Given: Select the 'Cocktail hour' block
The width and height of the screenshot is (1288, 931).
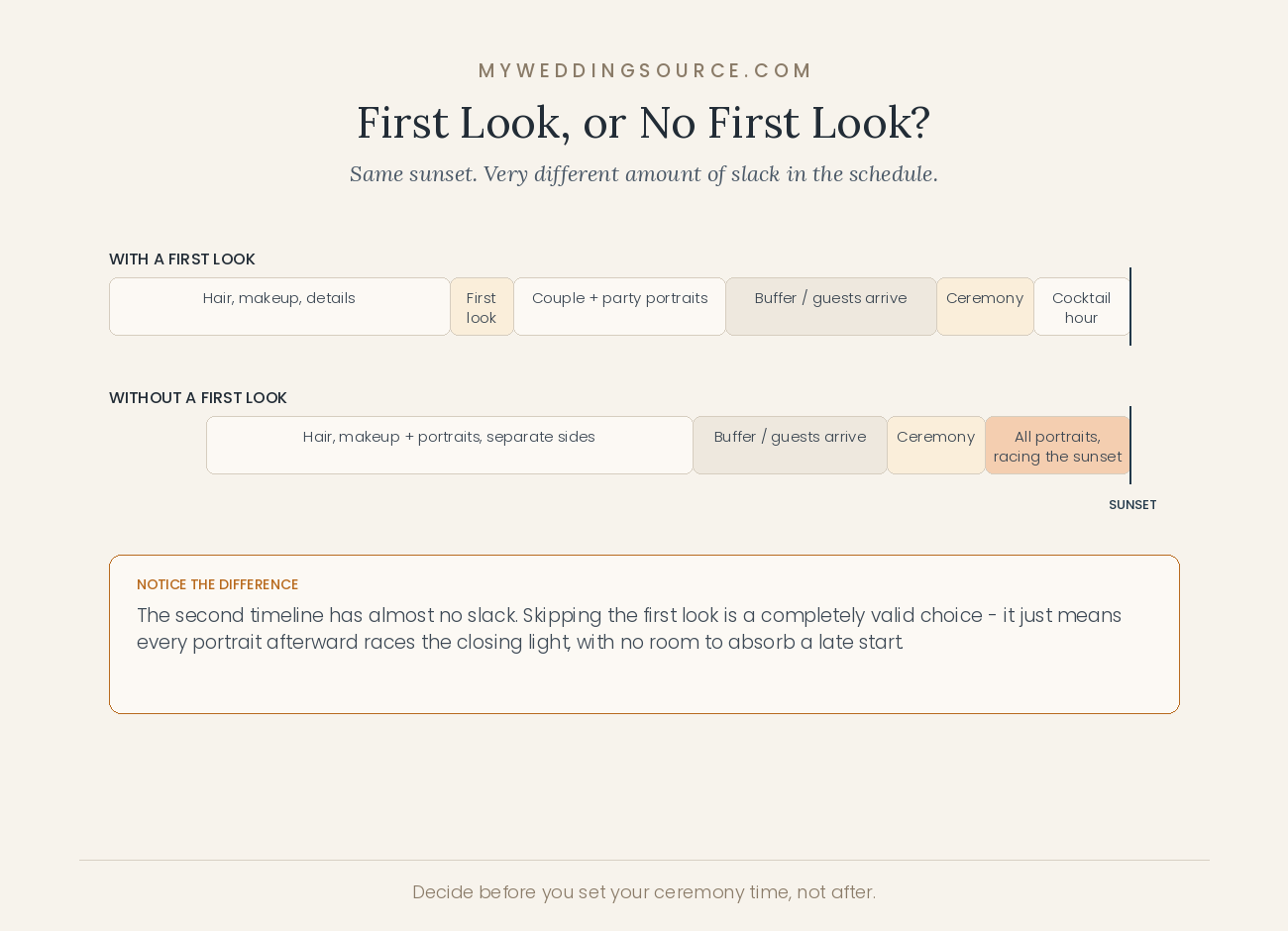Looking at the screenshot, I should (x=1082, y=307).
